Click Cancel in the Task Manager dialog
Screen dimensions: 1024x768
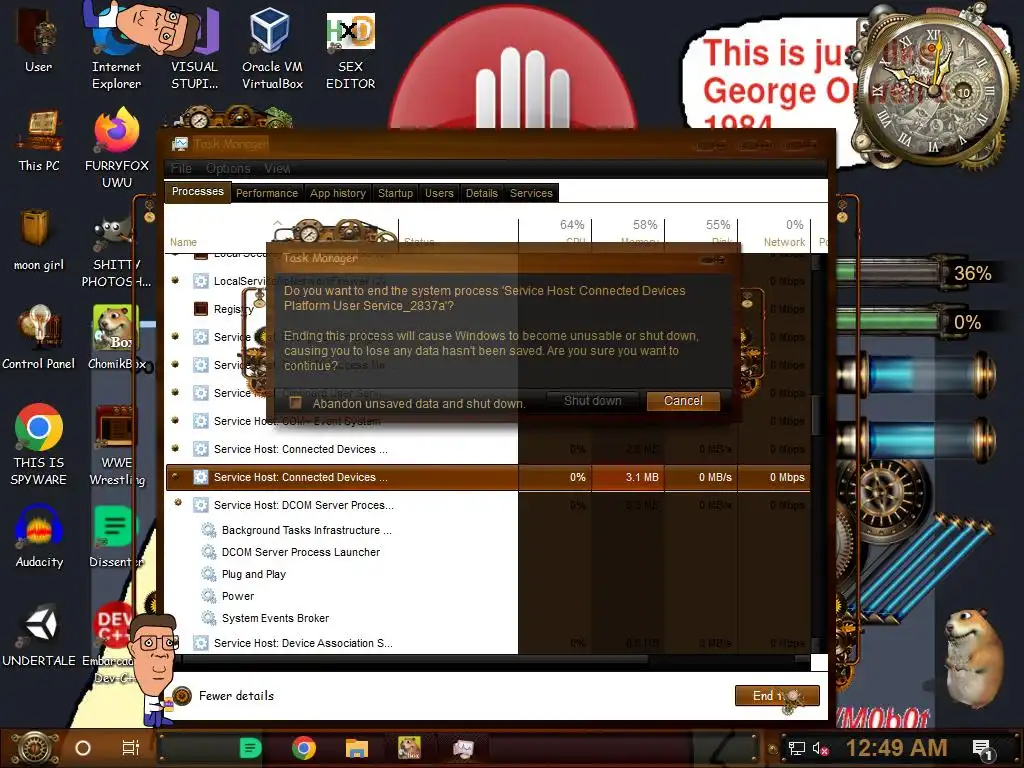click(x=683, y=401)
